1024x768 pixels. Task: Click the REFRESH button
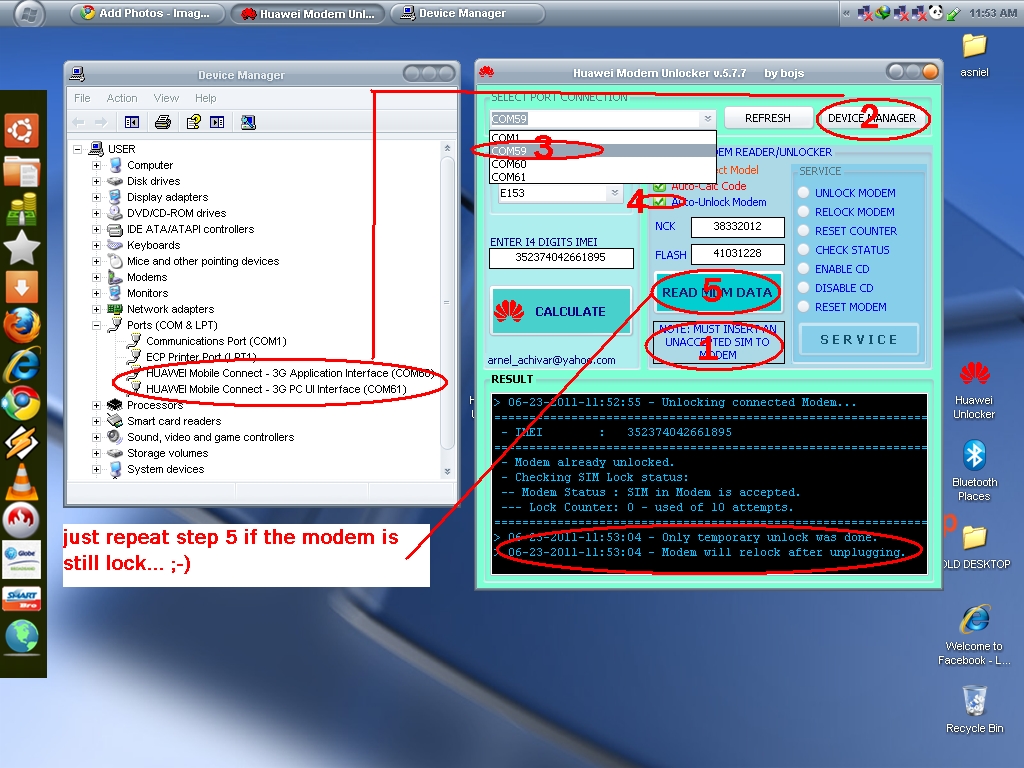point(767,117)
